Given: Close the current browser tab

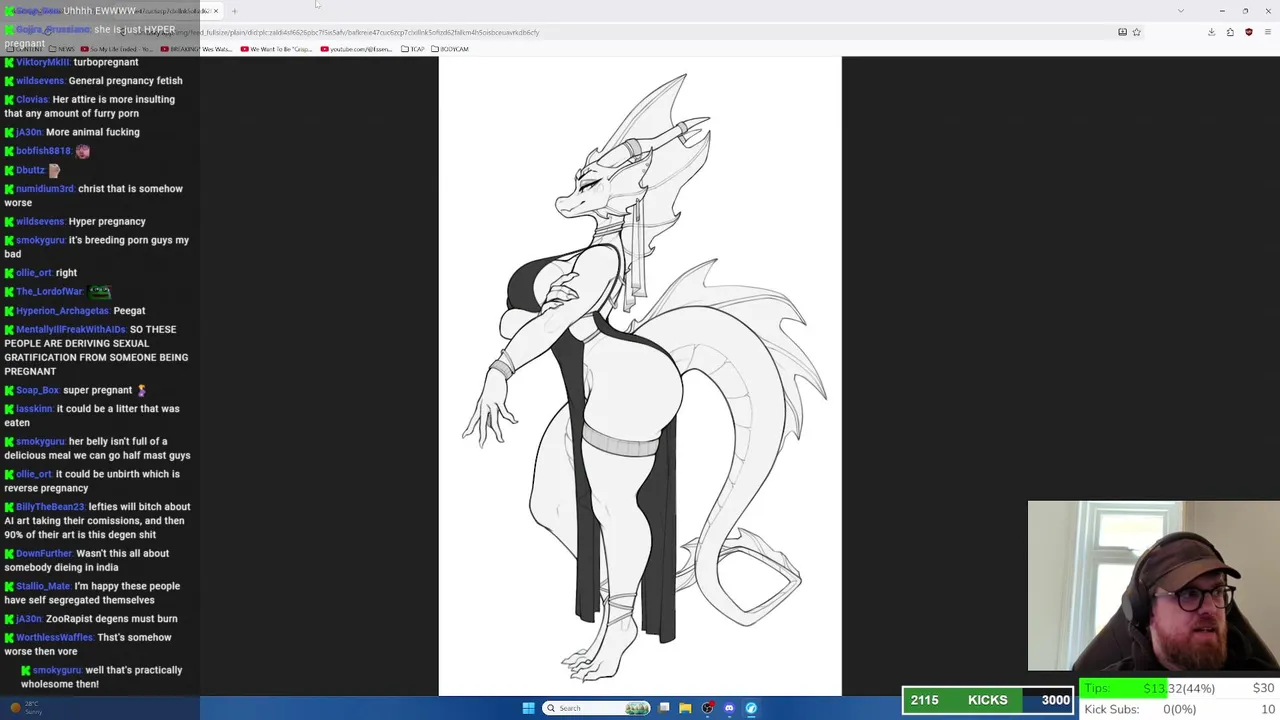Looking at the screenshot, I should 215,11.
